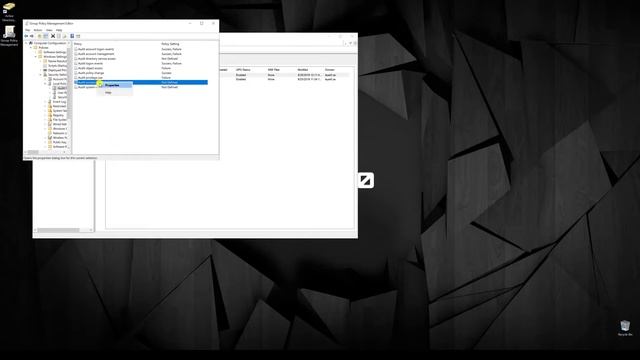Click the icon beside Audit account logon events
Screen dimensions: 640x360
76,49
